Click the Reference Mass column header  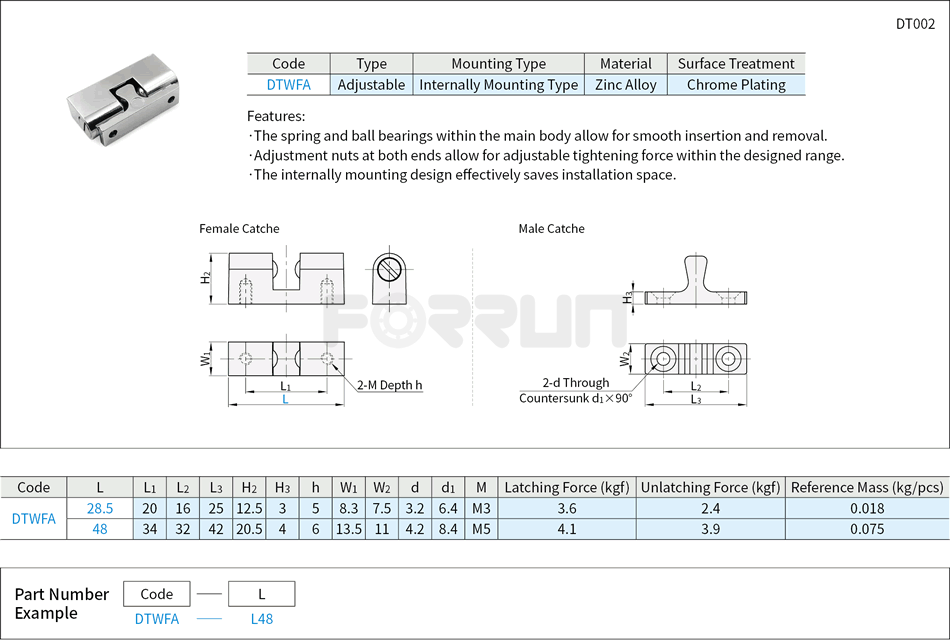point(866,488)
